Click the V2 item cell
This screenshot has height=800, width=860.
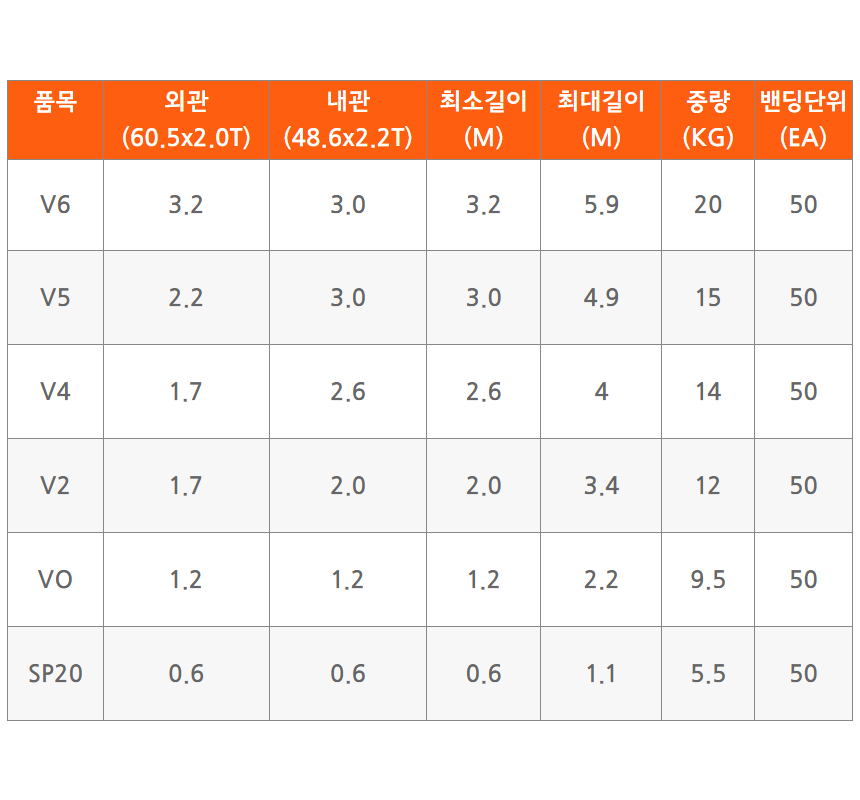55,486
